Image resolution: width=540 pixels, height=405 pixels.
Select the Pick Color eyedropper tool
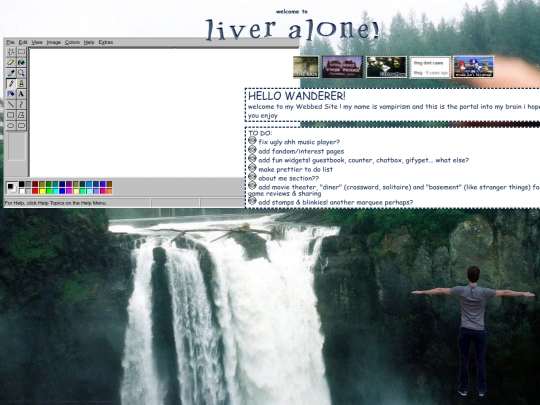11,73
